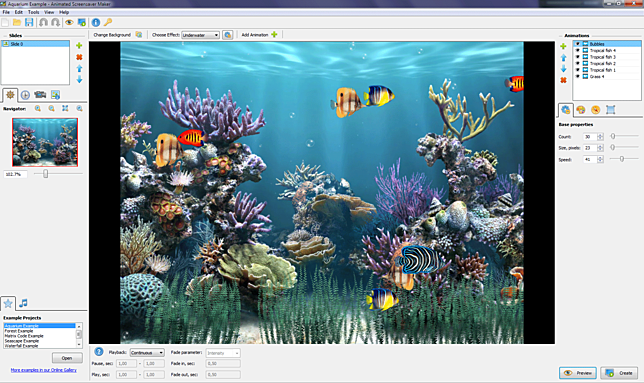The image size is (644, 383).
Task: Move the slide down with the blue arrow
Action: [79, 80]
